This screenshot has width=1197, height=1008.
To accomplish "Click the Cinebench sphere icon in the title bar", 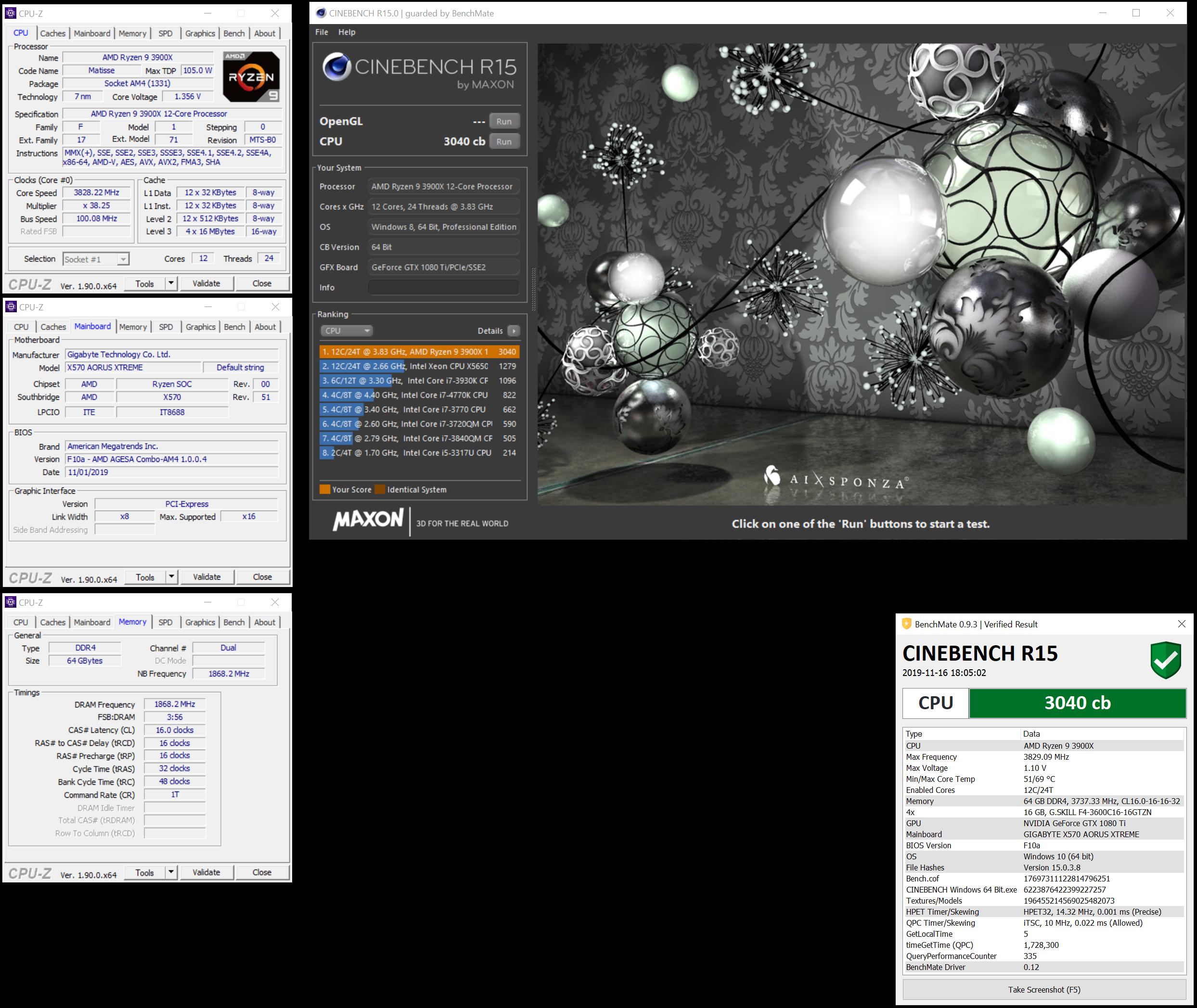I will 321,13.
